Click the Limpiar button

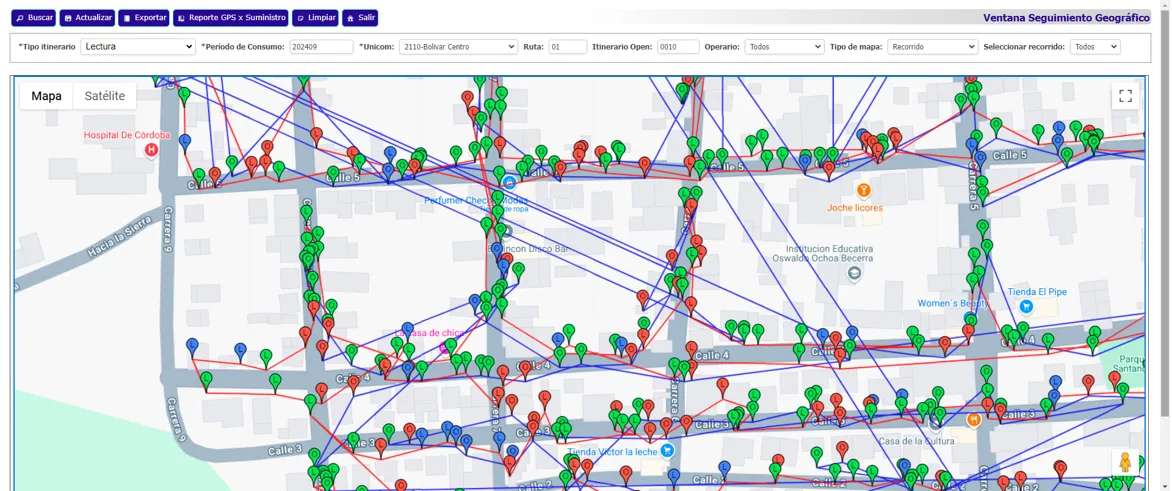316,18
